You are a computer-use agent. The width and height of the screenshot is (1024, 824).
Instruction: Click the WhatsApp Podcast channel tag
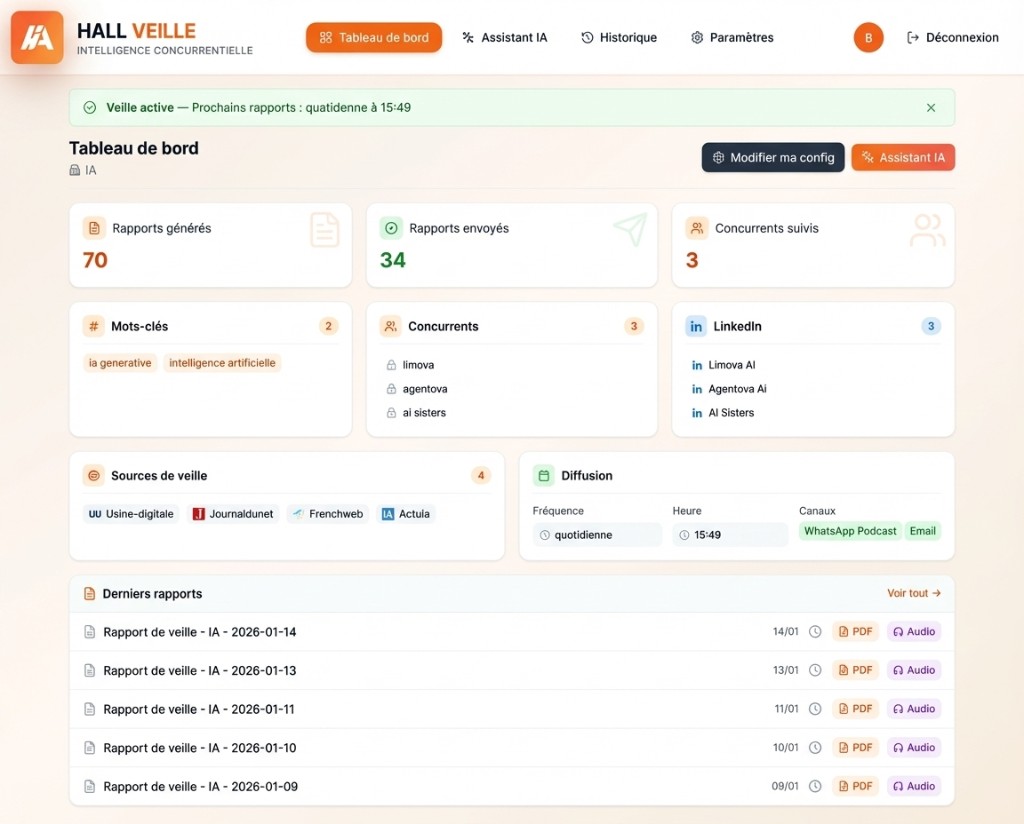pyautogui.click(x=850, y=531)
